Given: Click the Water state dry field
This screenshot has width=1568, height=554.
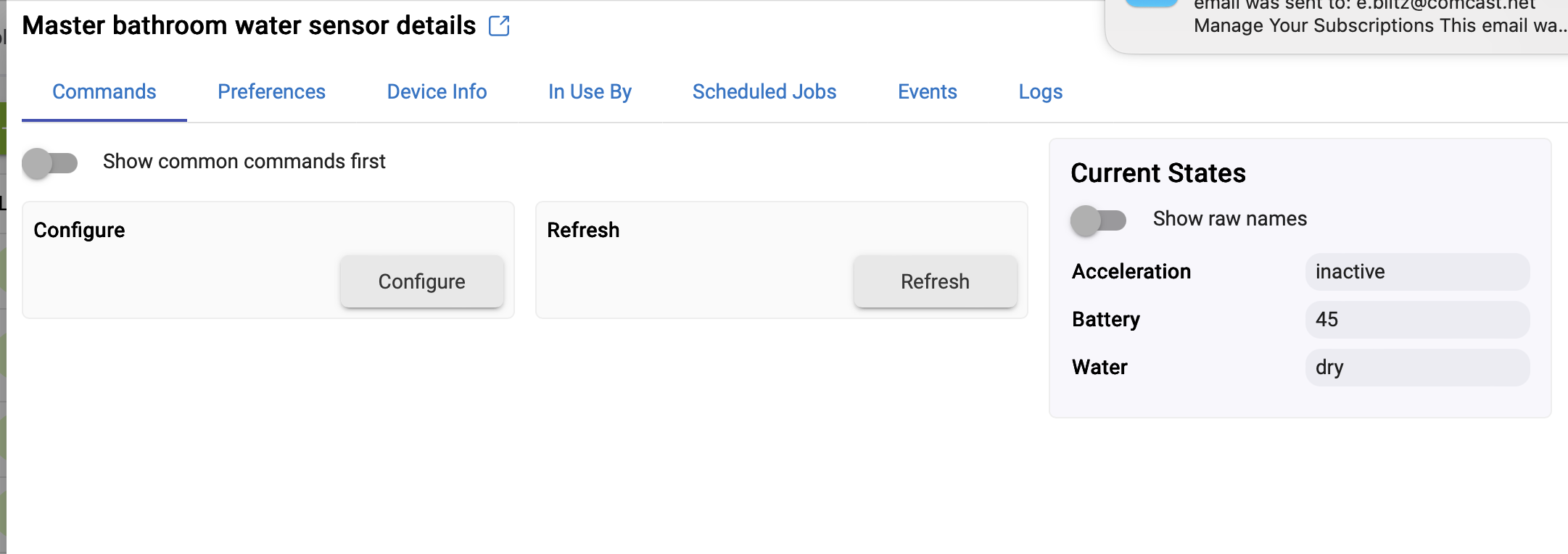Looking at the screenshot, I should [x=1418, y=367].
